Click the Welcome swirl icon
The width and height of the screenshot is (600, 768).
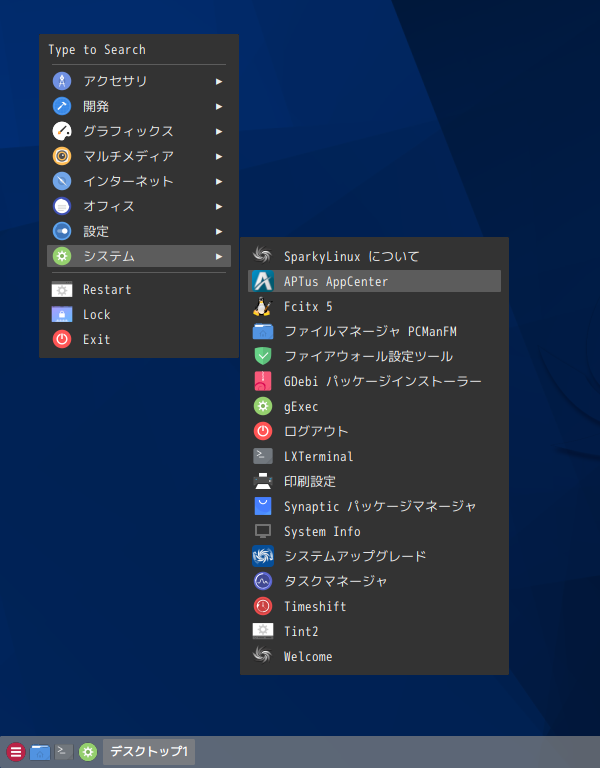[263, 655]
